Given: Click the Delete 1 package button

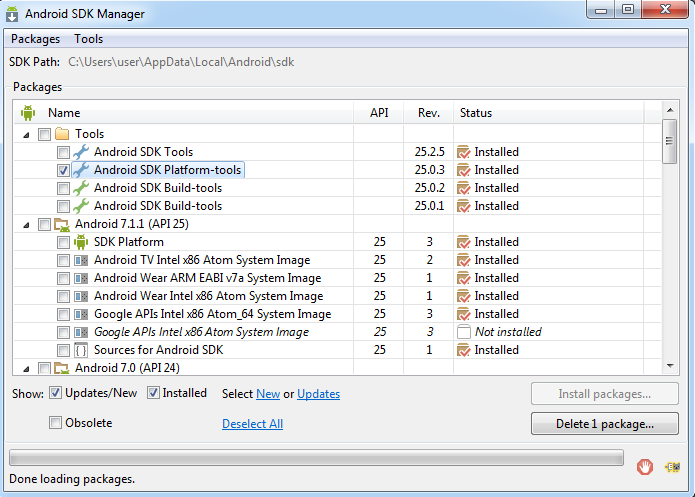Looking at the screenshot, I should pyautogui.click(x=605, y=424).
